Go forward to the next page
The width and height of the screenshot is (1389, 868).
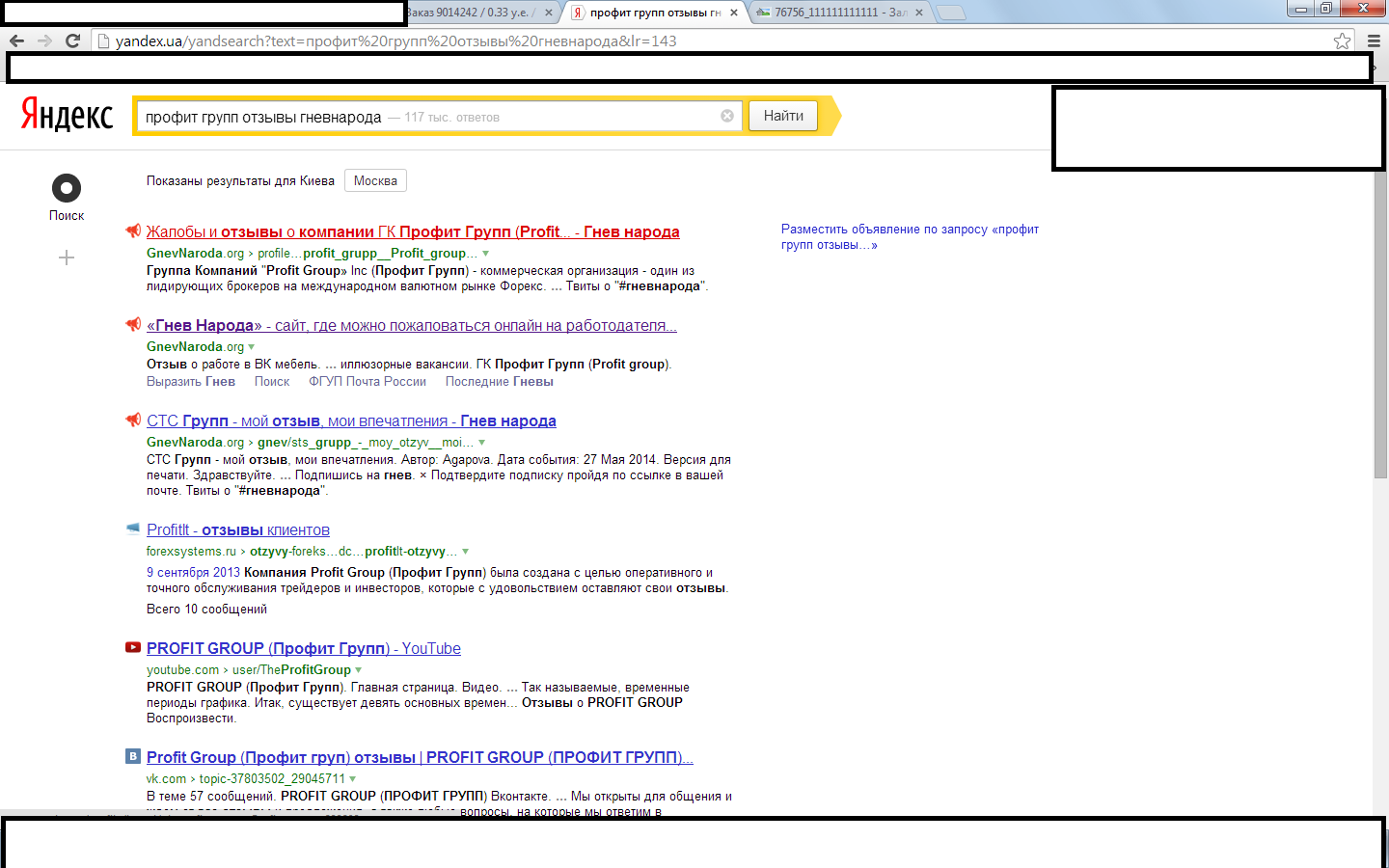[x=44, y=41]
